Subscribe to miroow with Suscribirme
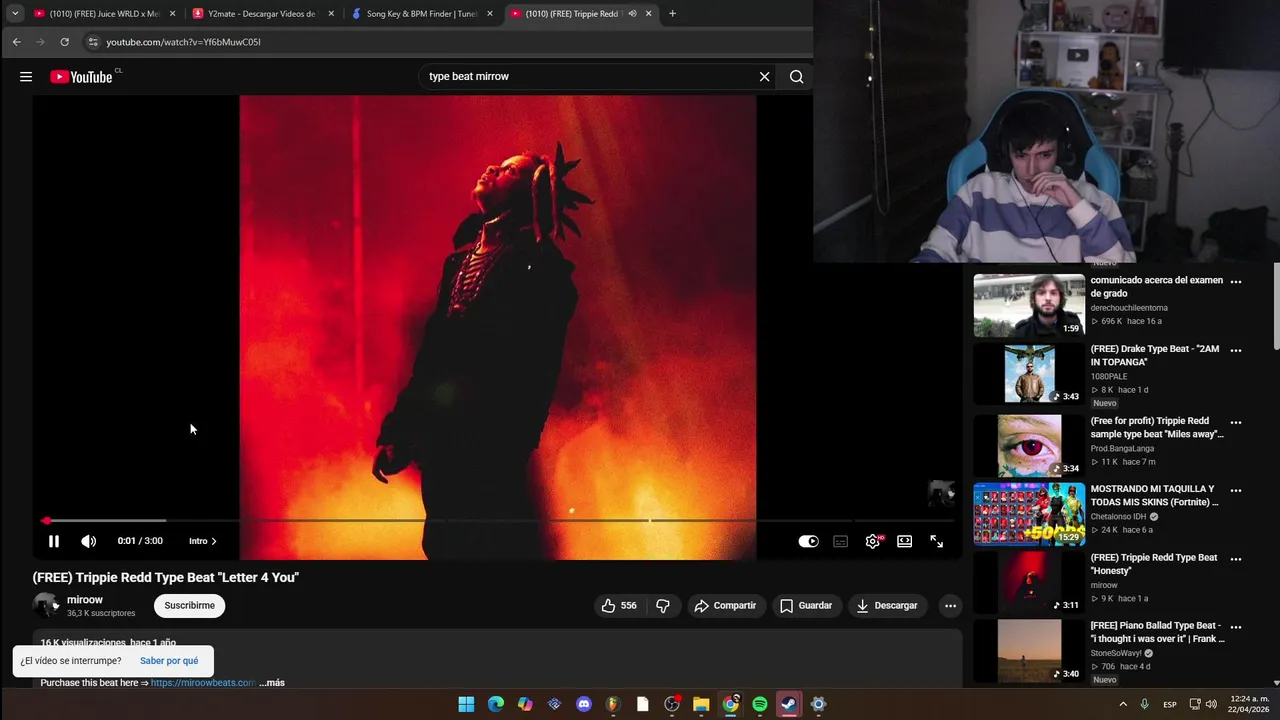This screenshot has width=1280, height=720. click(189, 605)
